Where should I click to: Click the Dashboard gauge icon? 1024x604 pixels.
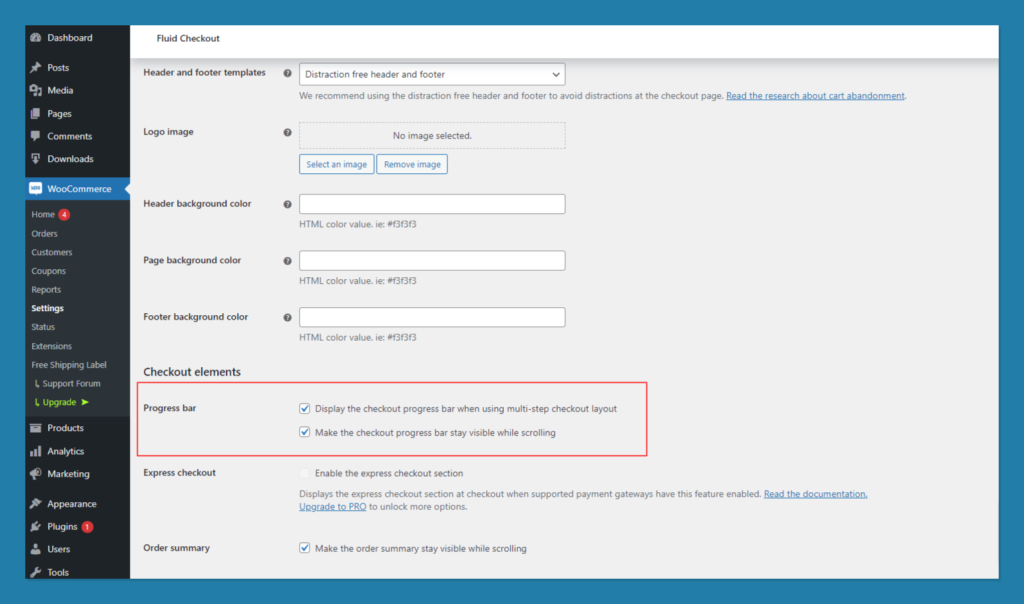pos(36,38)
